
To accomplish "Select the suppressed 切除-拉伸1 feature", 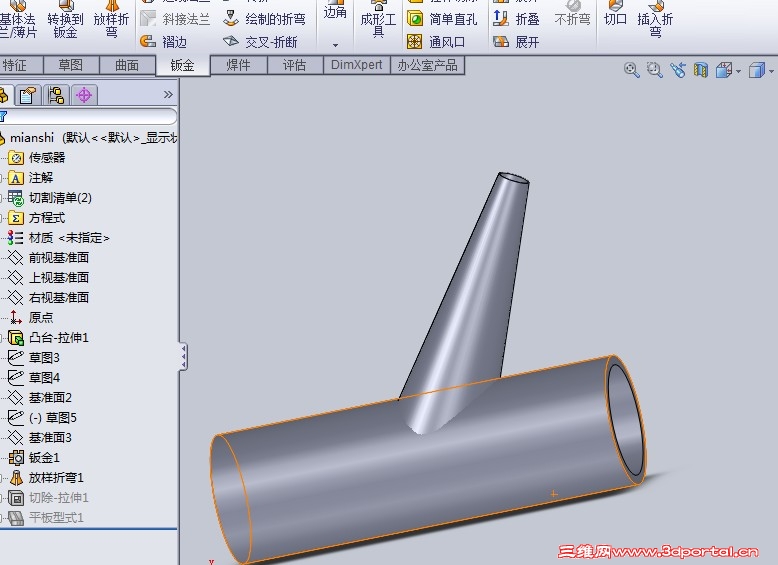I will pos(49,498).
